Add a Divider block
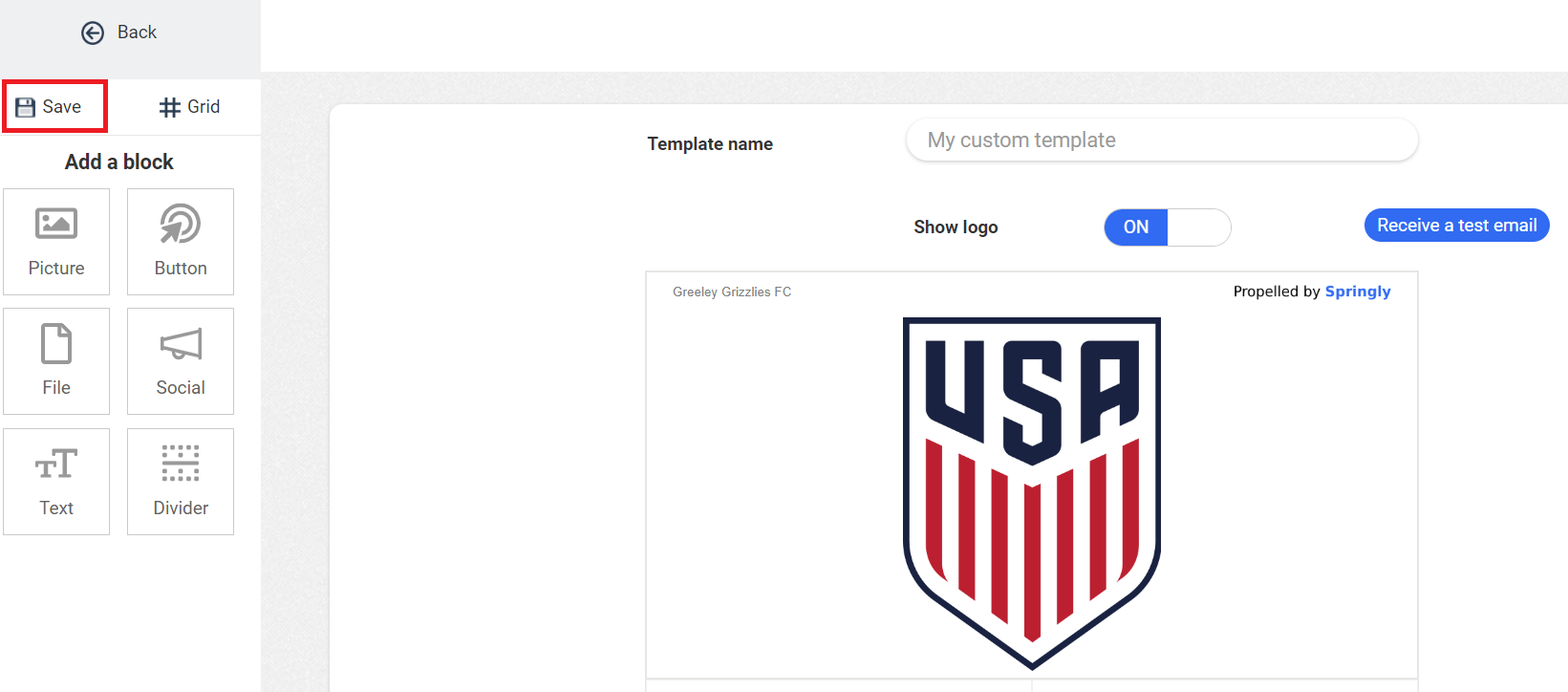Screen dimensions: 1568x692 (181, 482)
